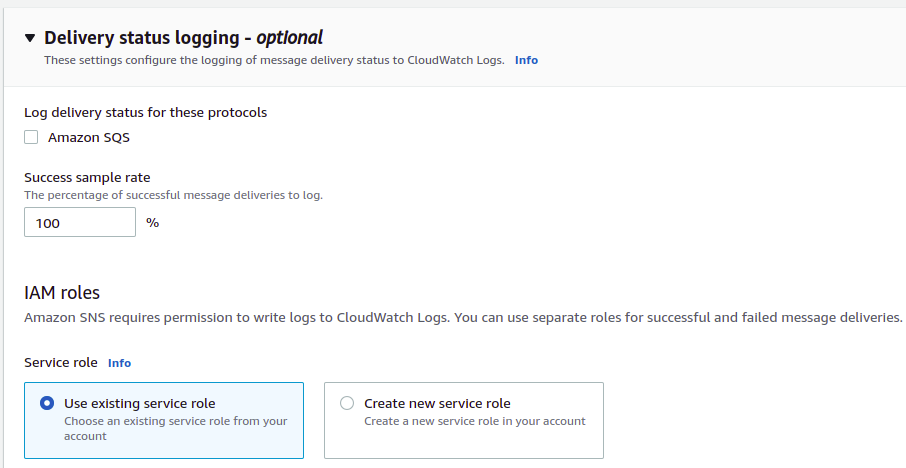Select the Create new service role radio button
Image resolution: width=906 pixels, height=468 pixels.
point(347,404)
